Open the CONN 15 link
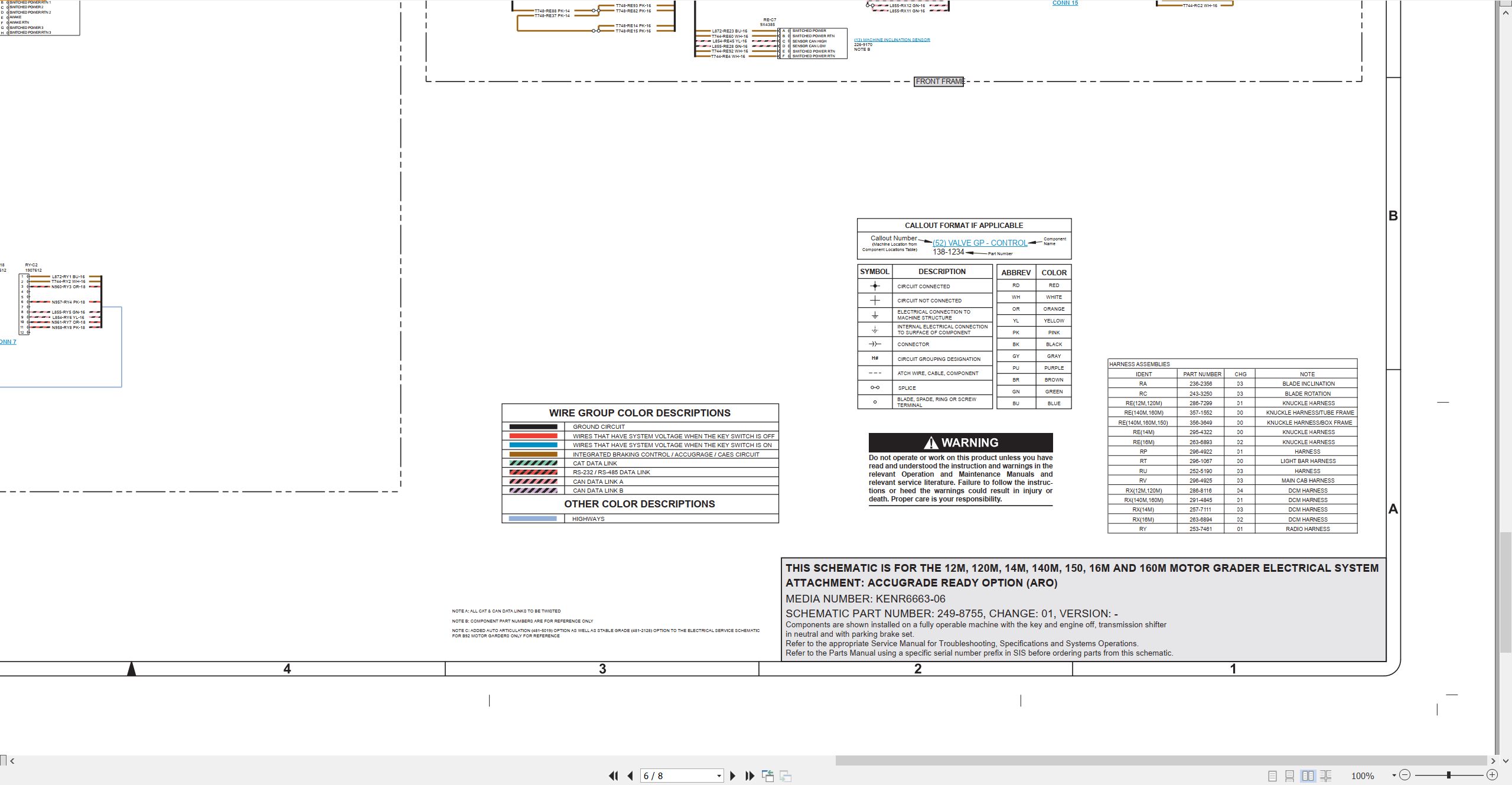Image resolution: width=1512 pixels, height=785 pixels. [x=1065, y=3]
